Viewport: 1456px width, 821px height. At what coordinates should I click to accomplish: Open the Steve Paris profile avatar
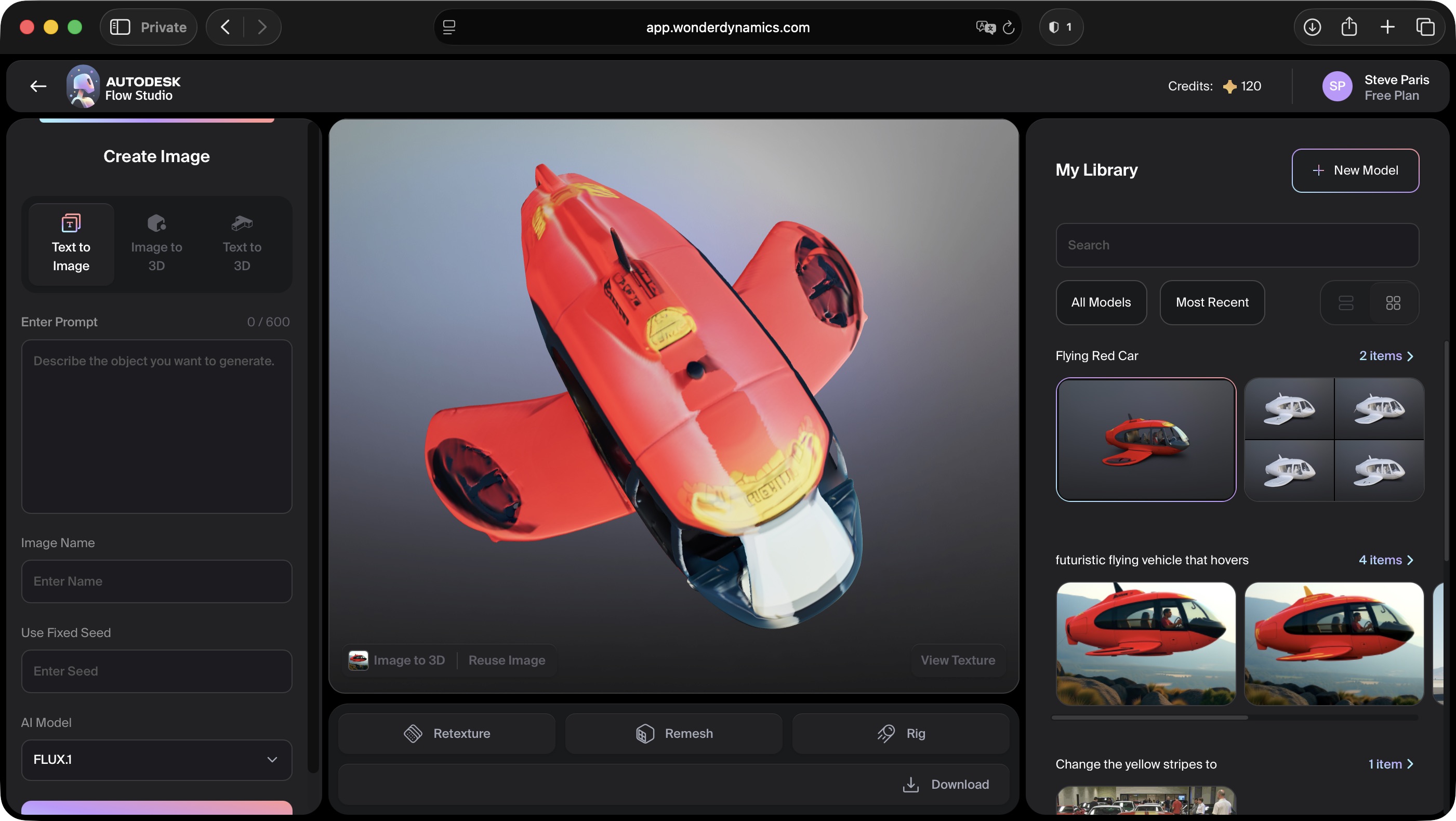[x=1338, y=86]
